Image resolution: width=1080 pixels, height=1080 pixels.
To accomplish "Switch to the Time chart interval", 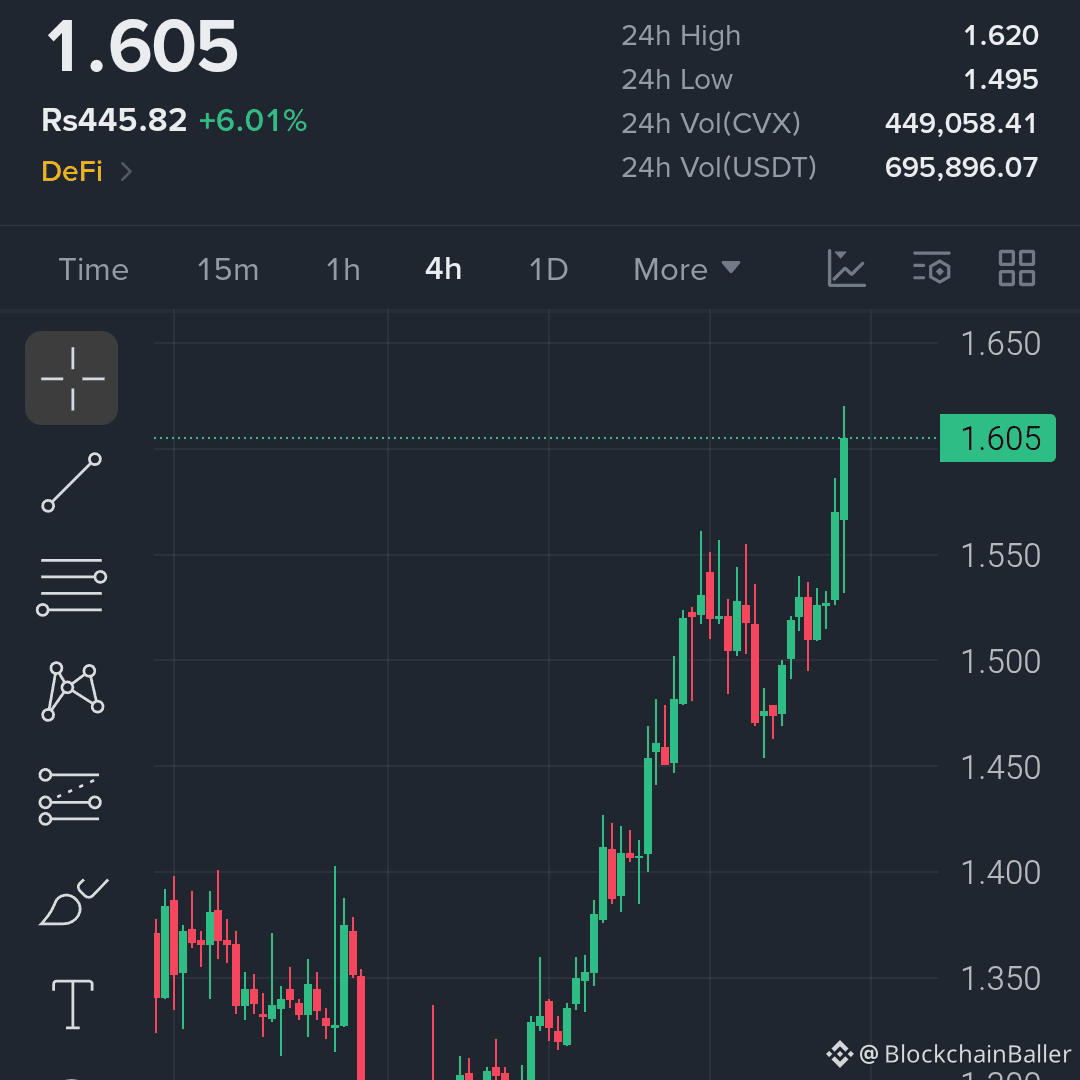I will (94, 269).
